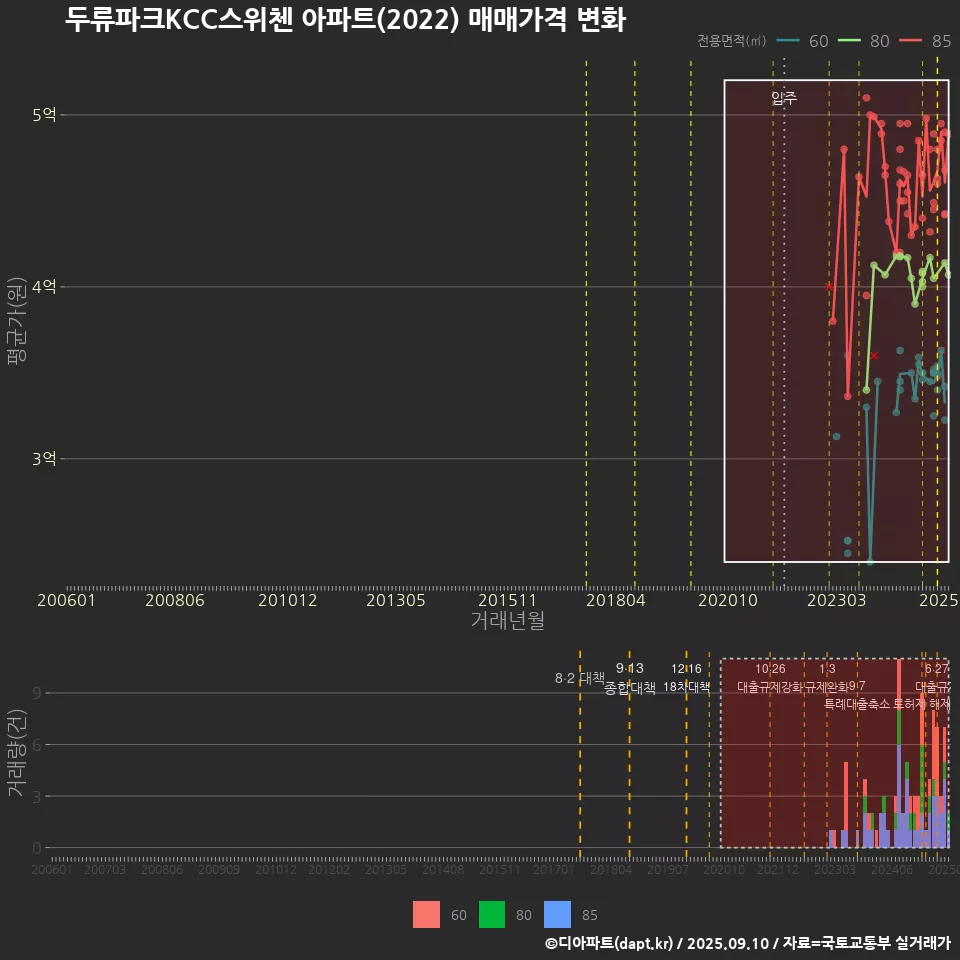Click 201804 on the price chart x-axis
The height and width of the screenshot is (960, 960).
[x=615, y=600]
